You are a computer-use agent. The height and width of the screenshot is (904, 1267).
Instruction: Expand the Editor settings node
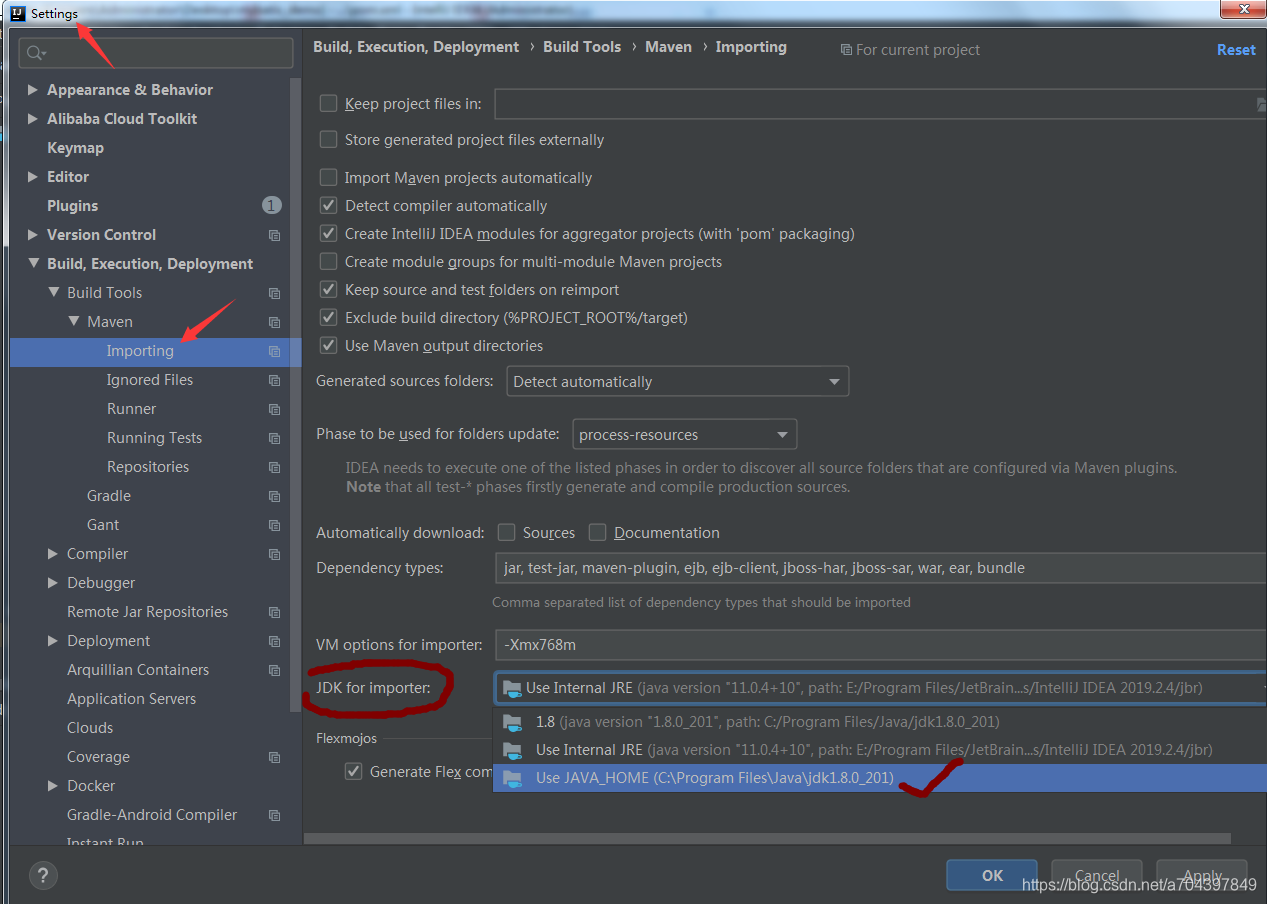click(x=33, y=177)
